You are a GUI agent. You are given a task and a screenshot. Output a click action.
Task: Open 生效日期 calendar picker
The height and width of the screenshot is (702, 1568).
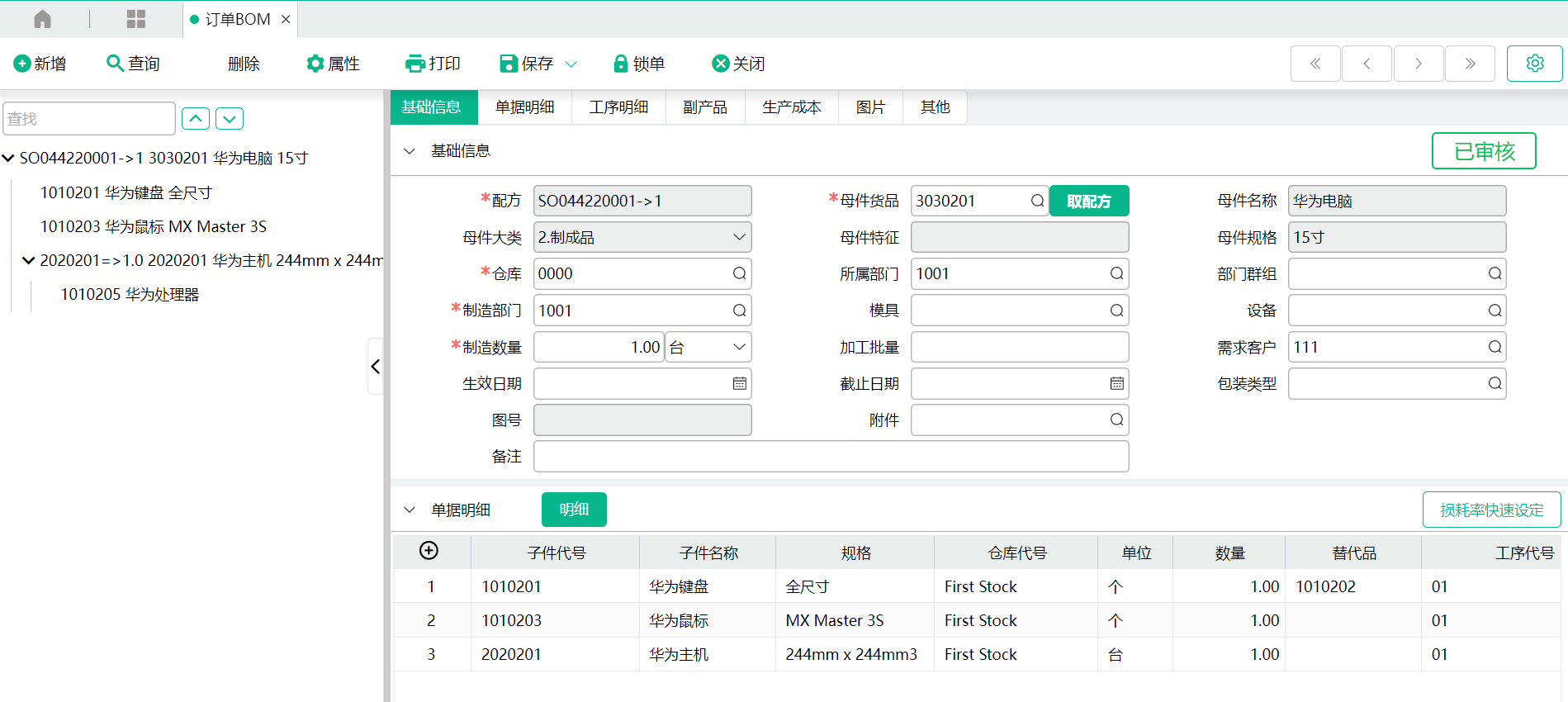coord(739,383)
